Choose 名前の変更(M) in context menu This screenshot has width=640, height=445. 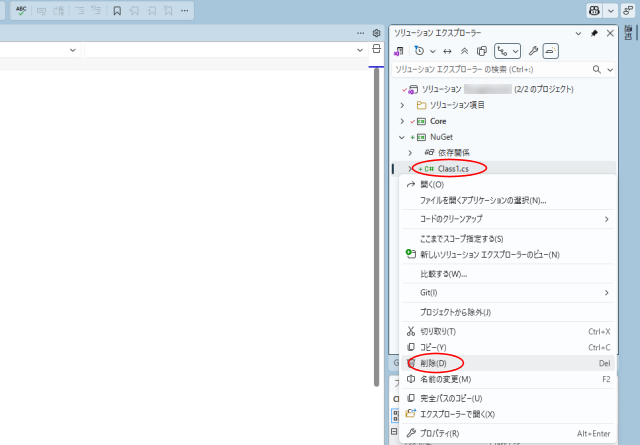click(445, 379)
